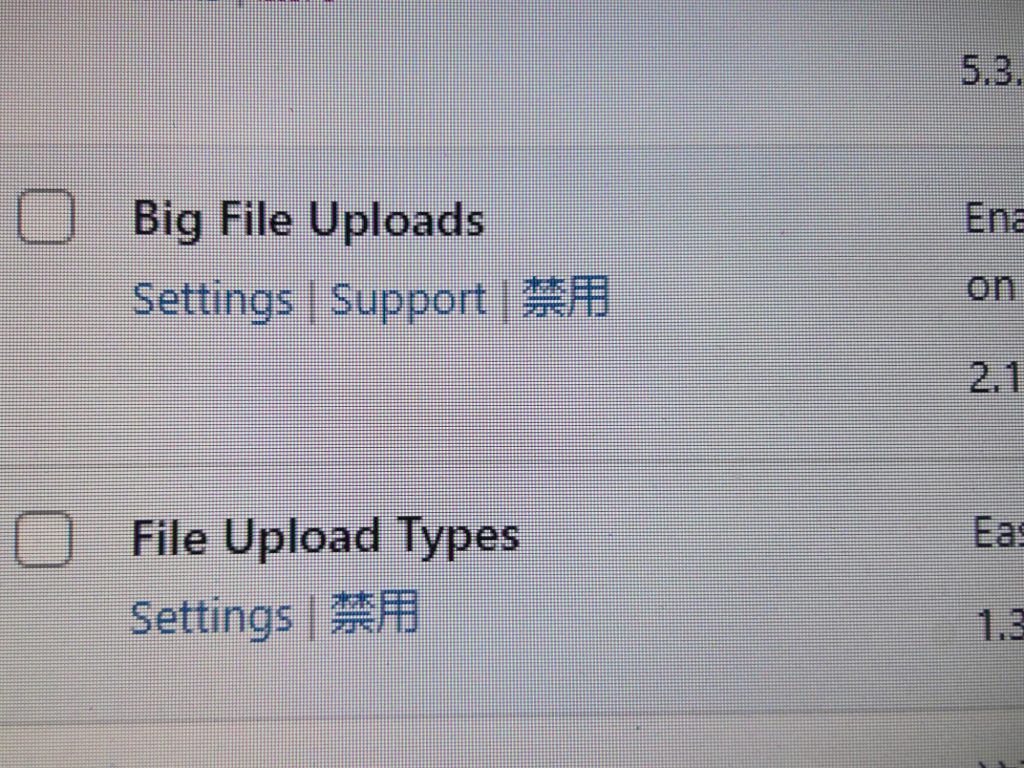Click 禁用 under File Upload Types
Viewport: 1024px width, 768px height.
(x=374, y=613)
